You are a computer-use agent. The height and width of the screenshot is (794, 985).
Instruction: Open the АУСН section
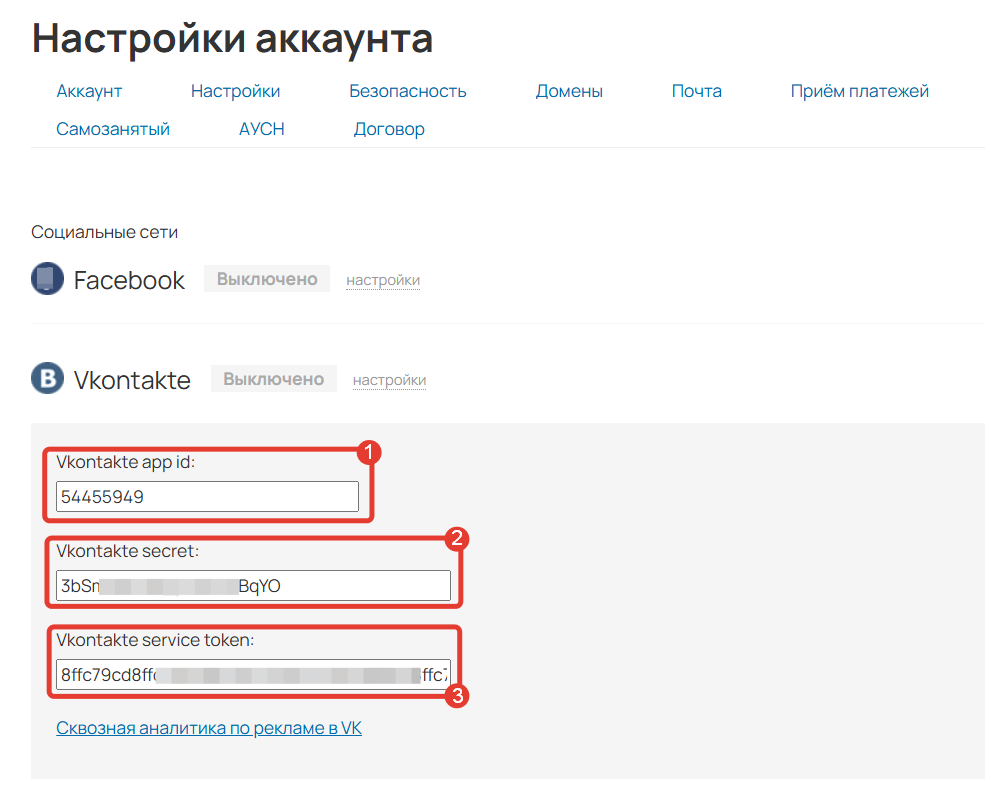(261, 128)
